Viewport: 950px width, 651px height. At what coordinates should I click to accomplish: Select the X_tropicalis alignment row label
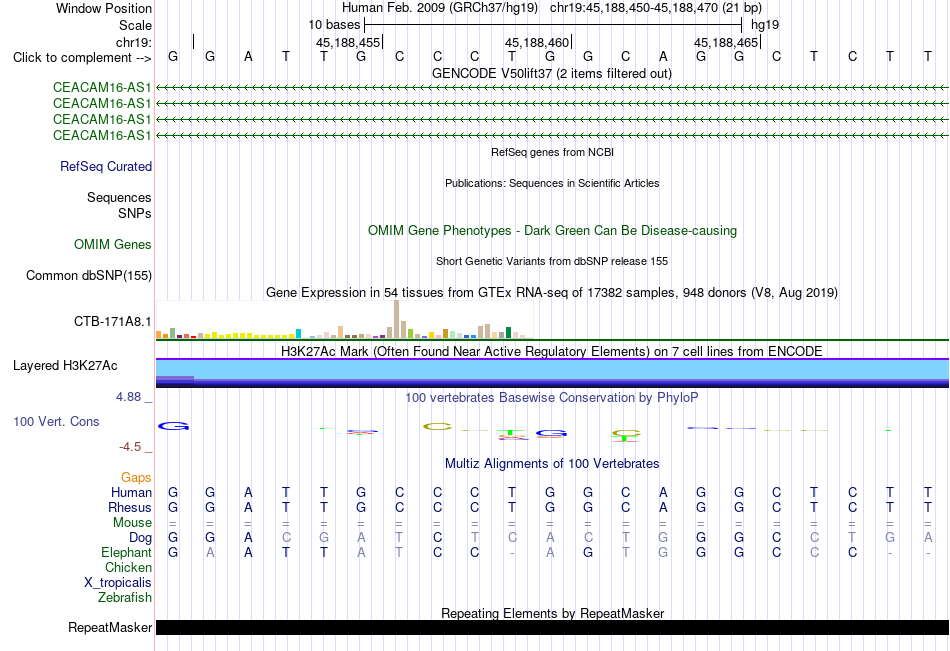[118, 583]
